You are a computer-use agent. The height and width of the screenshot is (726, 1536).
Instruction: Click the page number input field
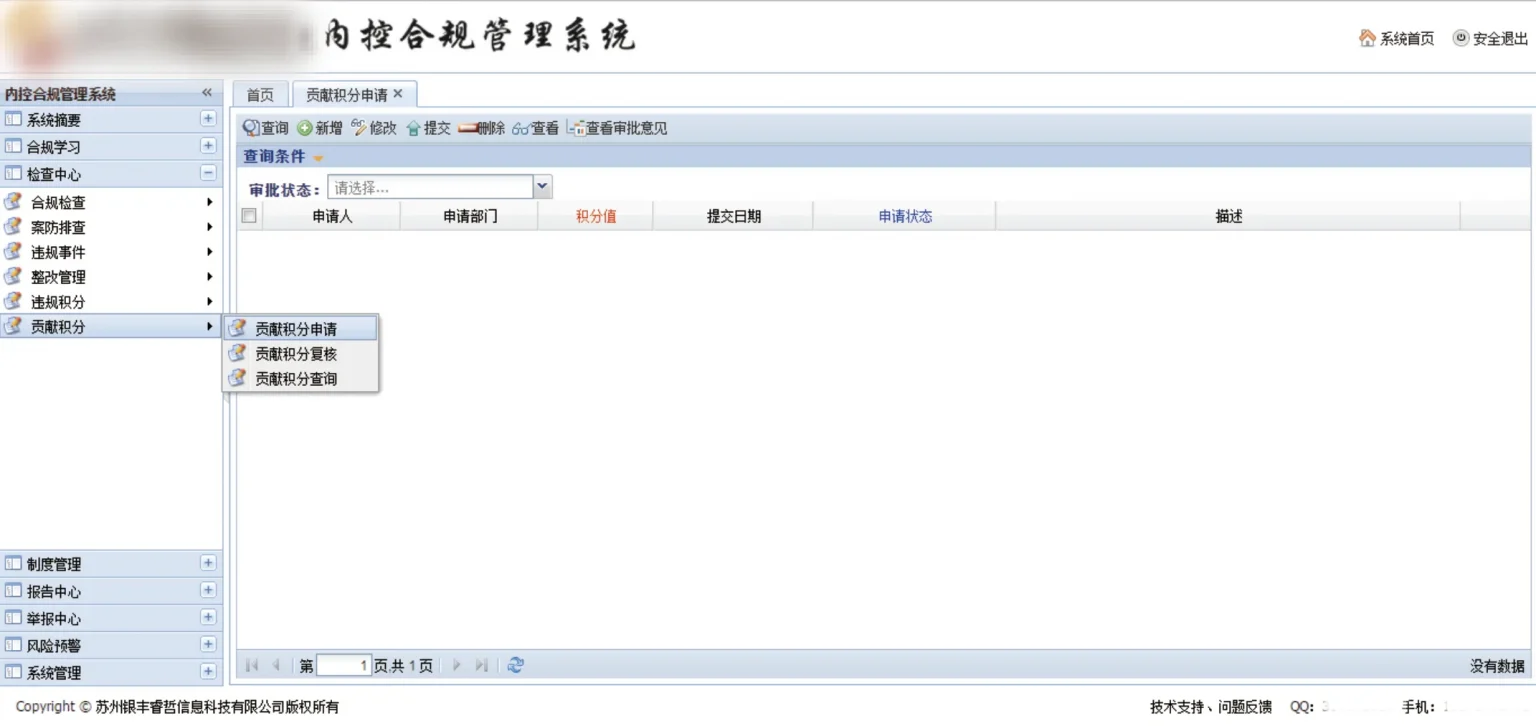point(344,665)
